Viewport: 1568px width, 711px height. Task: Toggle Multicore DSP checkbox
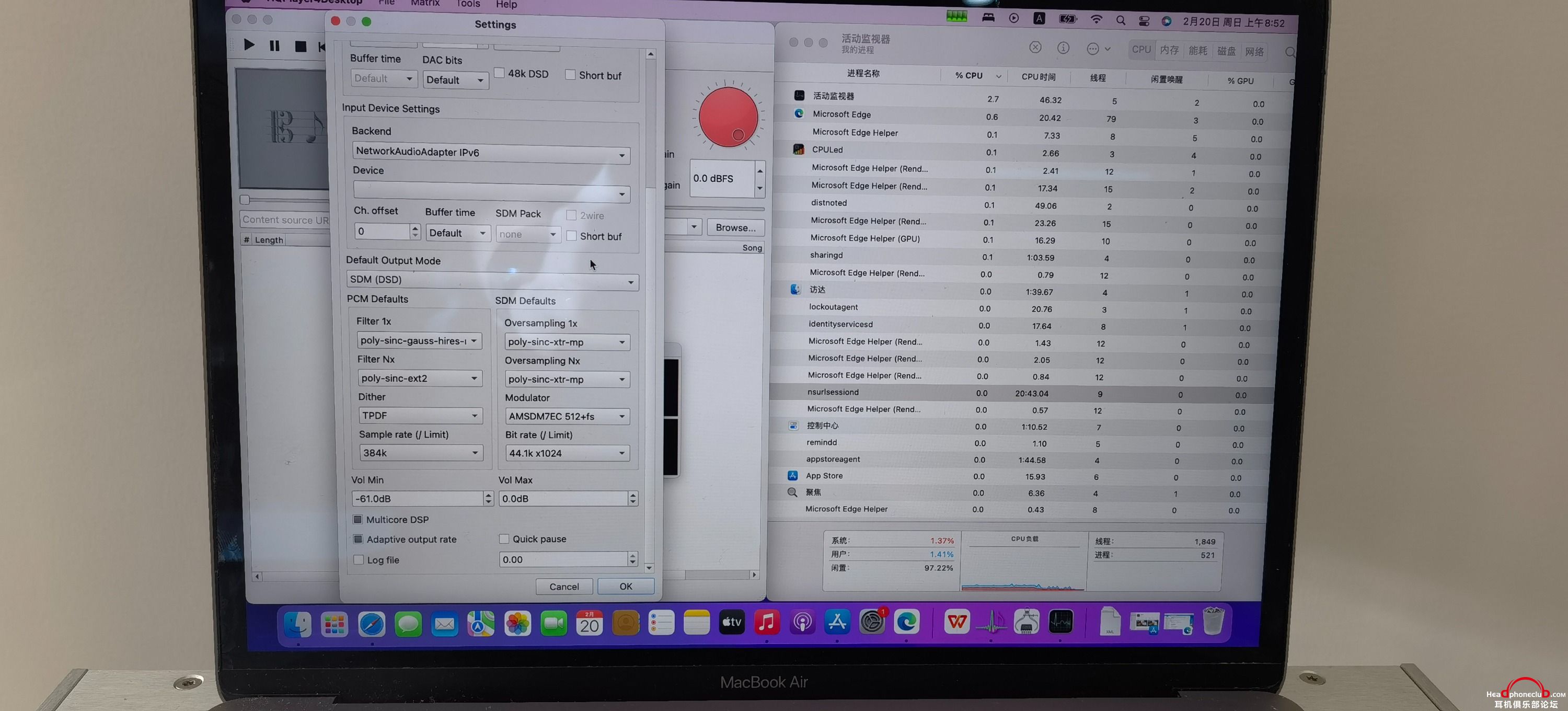click(x=358, y=519)
